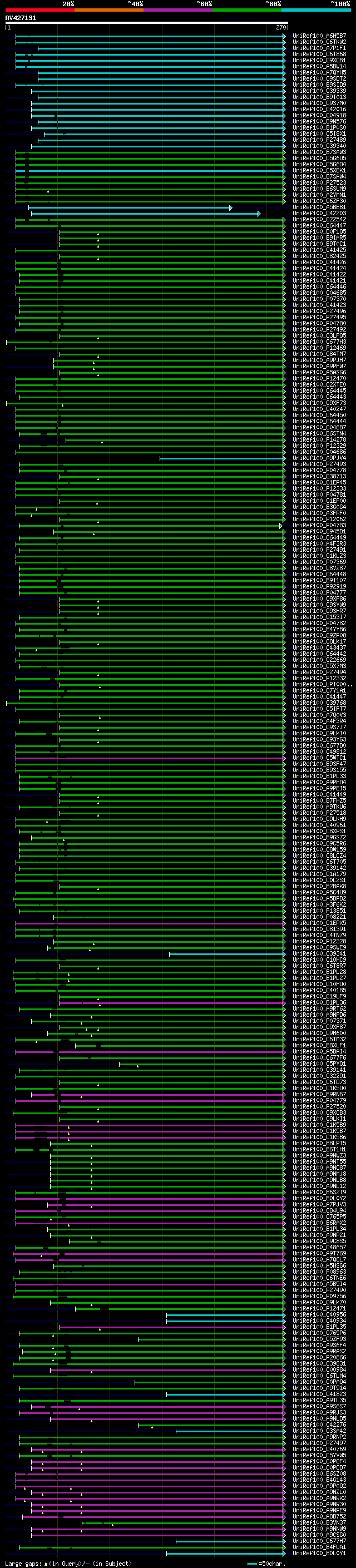Click the UniRef100_Q1KLZ3 label
The width and height of the screenshot is (356, 1568).
[319, 556]
